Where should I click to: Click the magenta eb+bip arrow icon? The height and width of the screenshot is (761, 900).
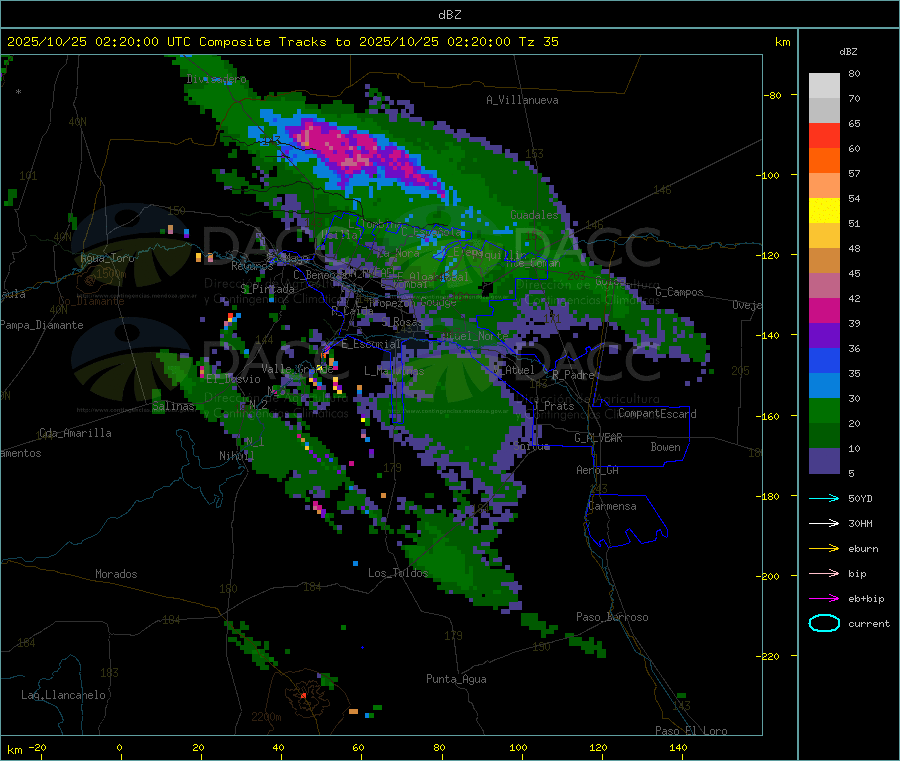point(824,599)
